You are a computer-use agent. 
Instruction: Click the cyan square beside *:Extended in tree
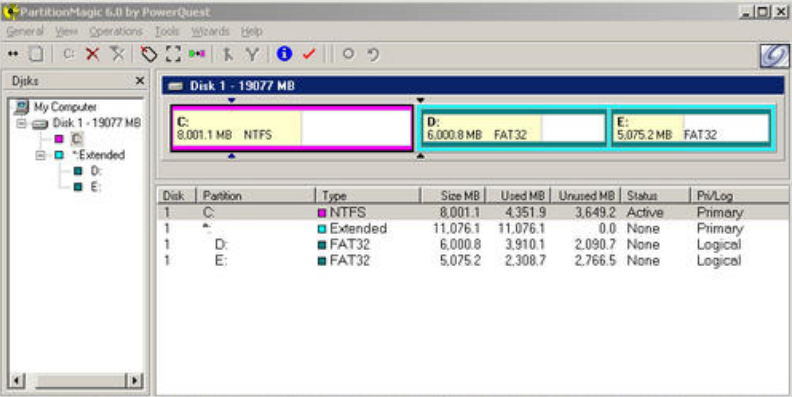tap(59, 155)
